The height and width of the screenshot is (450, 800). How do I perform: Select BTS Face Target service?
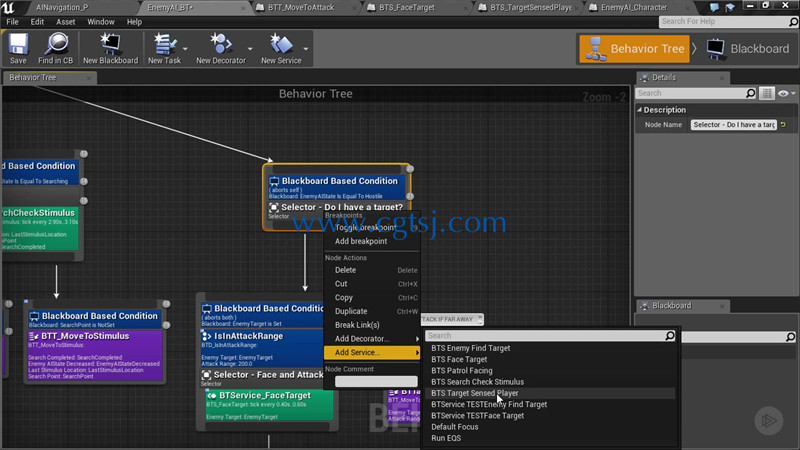click(550, 360)
